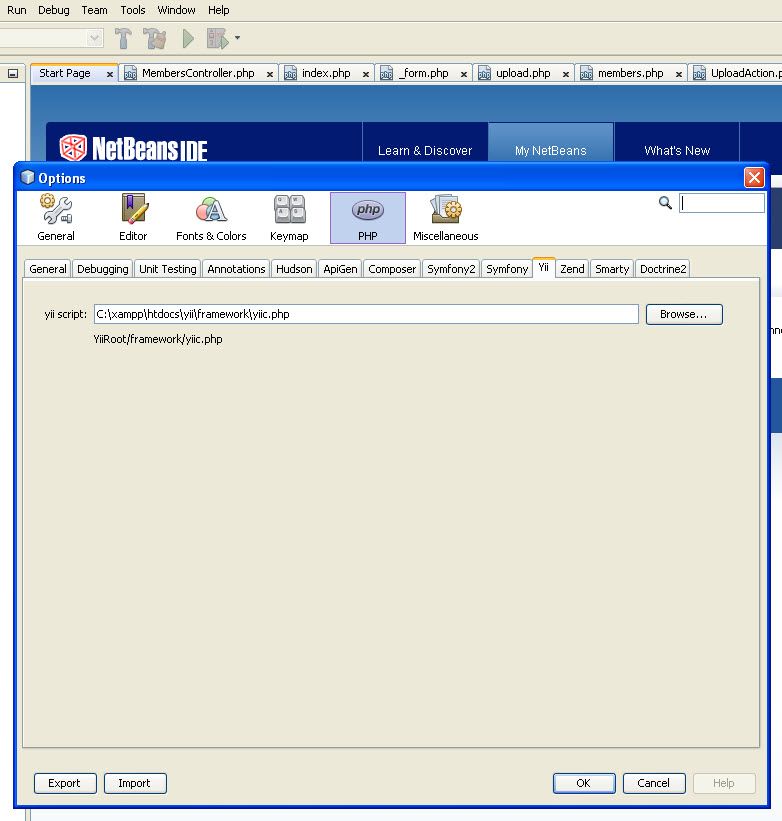Image resolution: width=782 pixels, height=821 pixels.
Task: Click the Debug Project toolbar icon
Action: pos(217,38)
